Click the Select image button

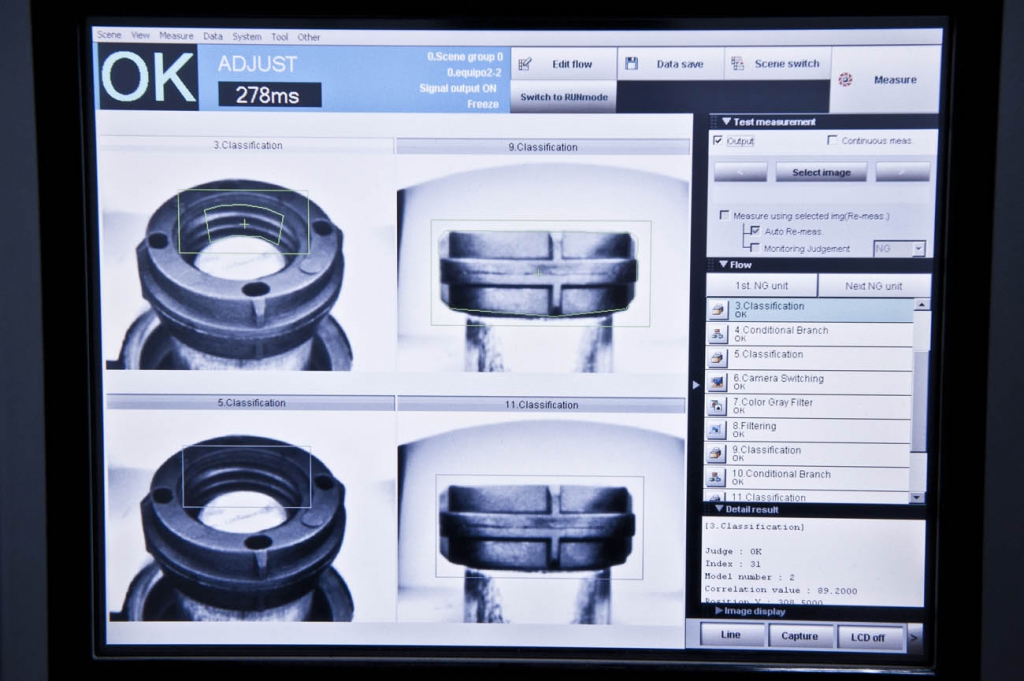[x=822, y=172]
